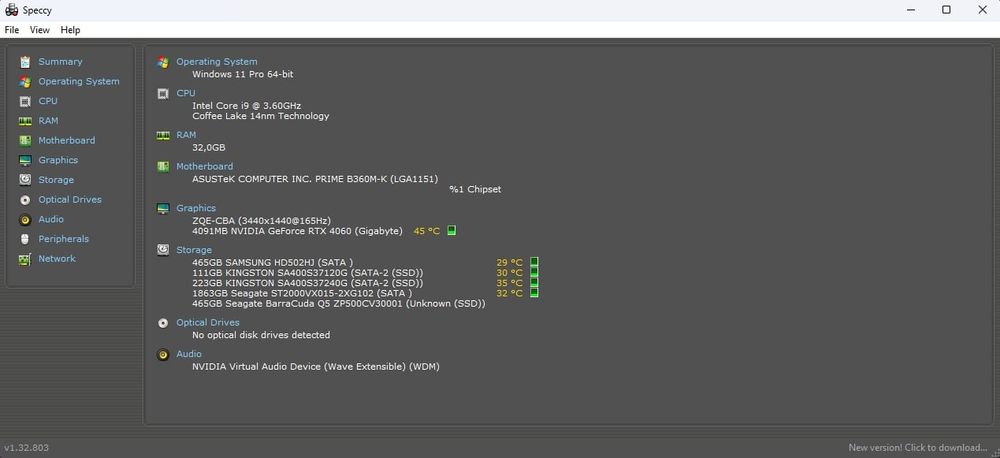Open the Help menu
Image resolution: width=1000 pixels, height=458 pixels.
70,30
